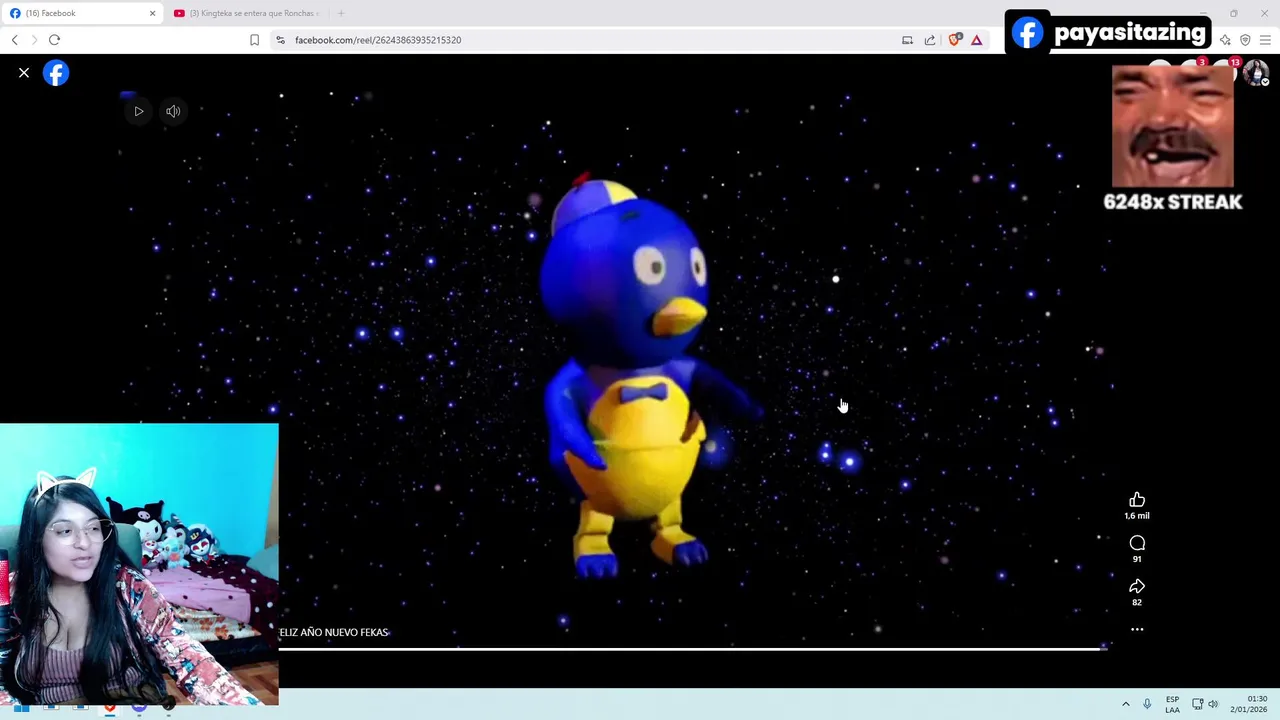Image resolution: width=1280 pixels, height=720 pixels.
Task: Click the 91 comments count
Action: coord(1137,559)
